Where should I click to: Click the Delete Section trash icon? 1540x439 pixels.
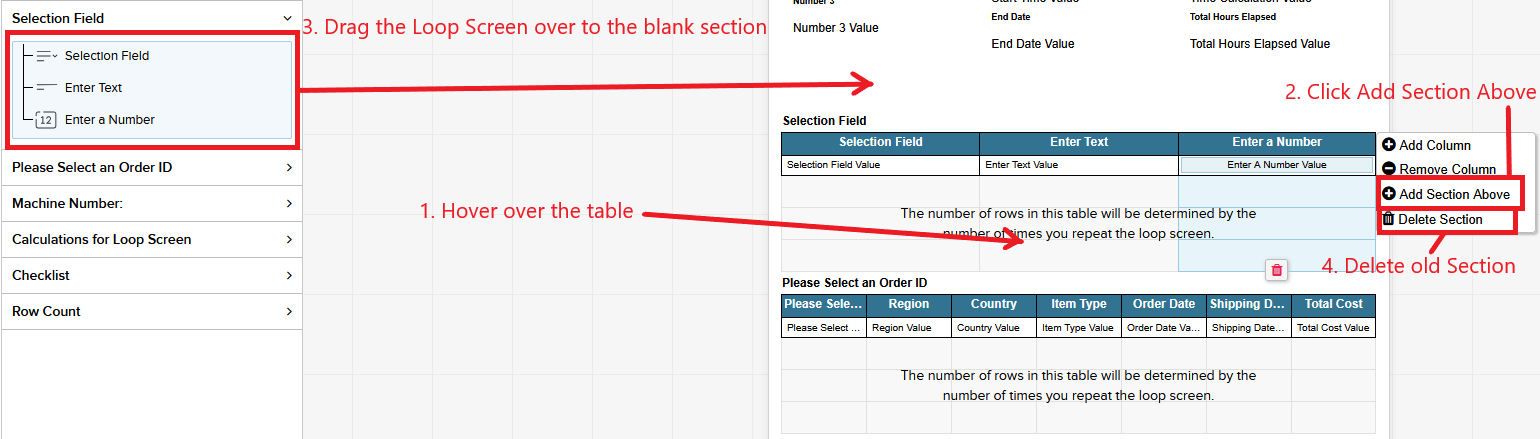[x=1388, y=219]
